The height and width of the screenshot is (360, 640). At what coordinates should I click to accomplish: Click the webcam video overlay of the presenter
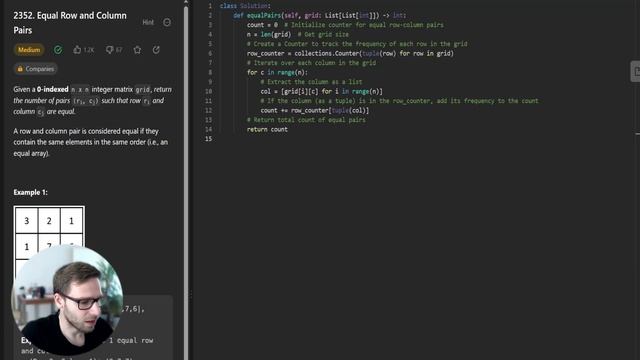67,300
